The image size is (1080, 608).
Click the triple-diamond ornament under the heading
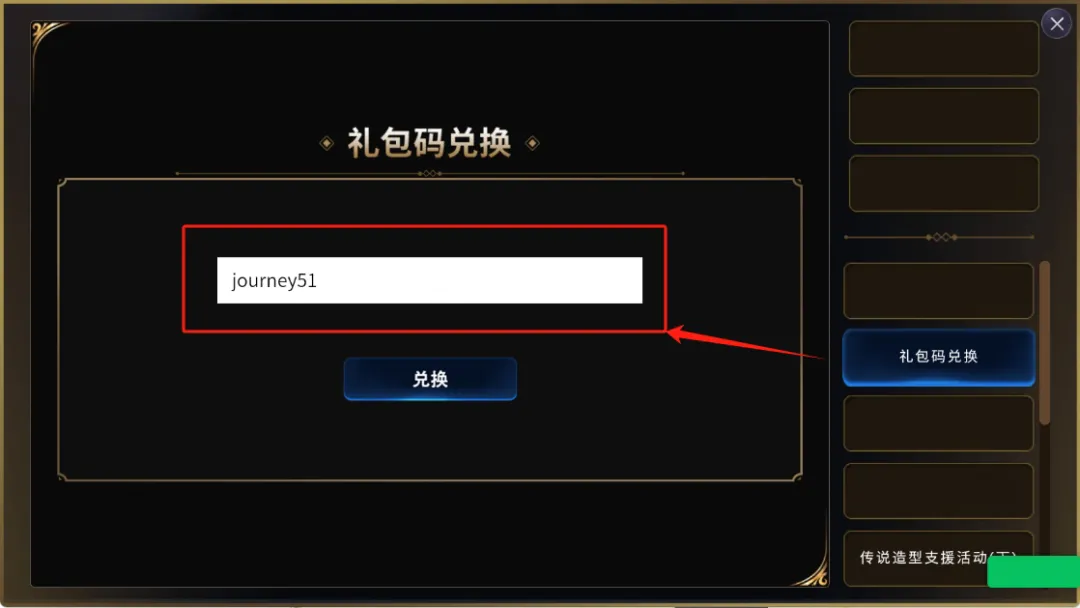pos(430,174)
